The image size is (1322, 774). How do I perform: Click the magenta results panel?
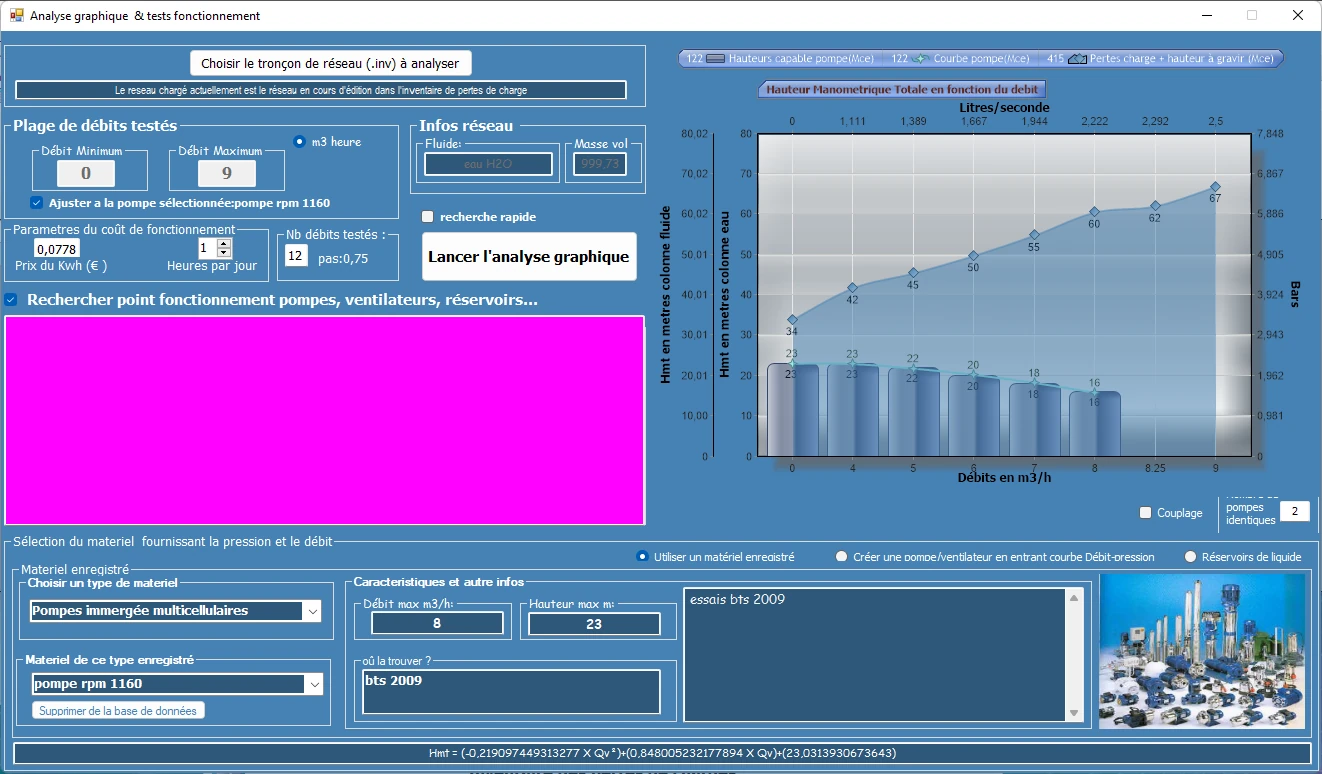click(x=325, y=420)
